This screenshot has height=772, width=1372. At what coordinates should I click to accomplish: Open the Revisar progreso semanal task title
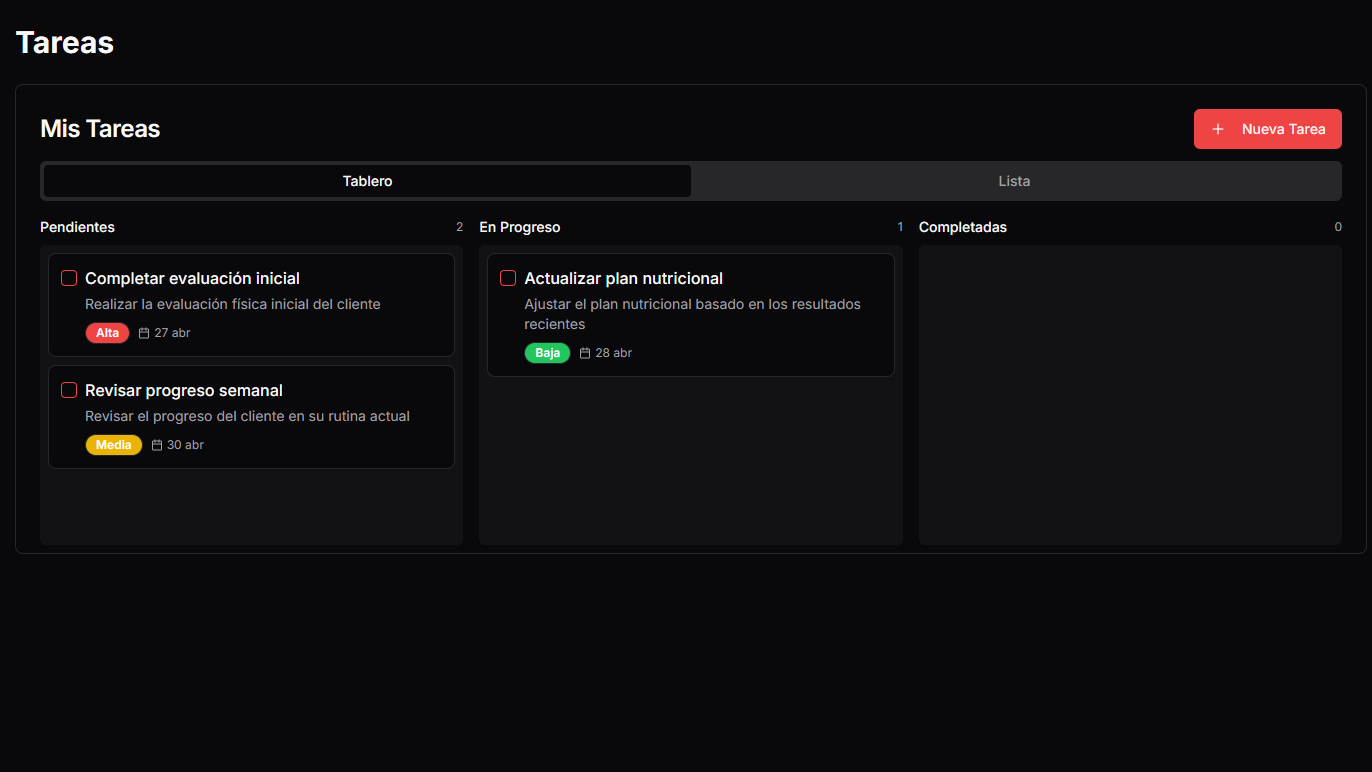click(x=184, y=390)
